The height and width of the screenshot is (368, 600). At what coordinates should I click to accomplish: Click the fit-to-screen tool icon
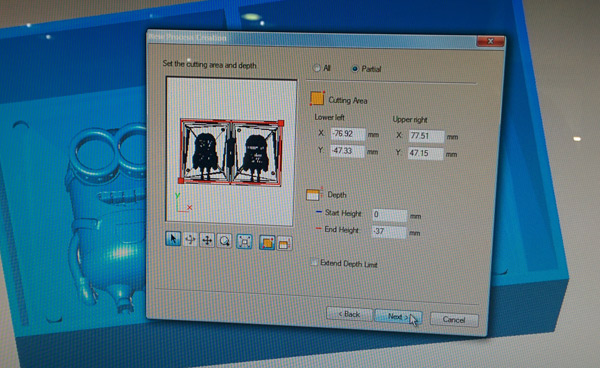point(244,242)
